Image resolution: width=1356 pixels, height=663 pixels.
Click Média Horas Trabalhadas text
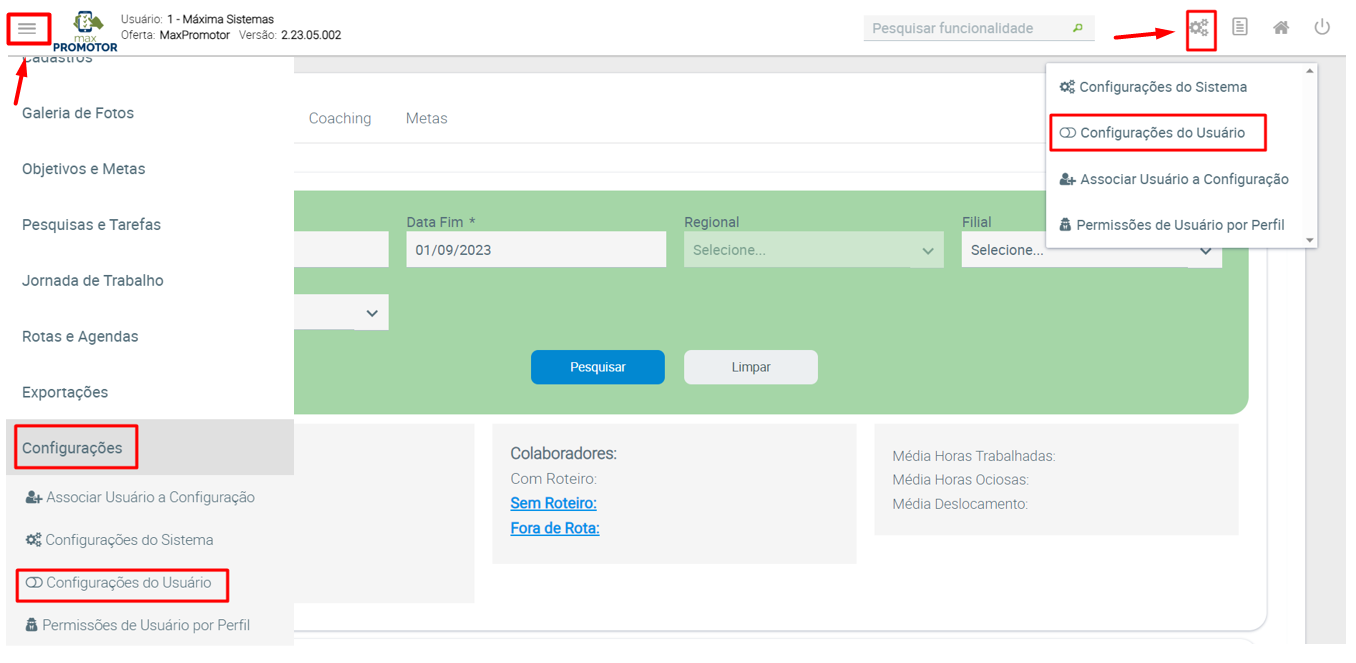pyautogui.click(x=974, y=456)
